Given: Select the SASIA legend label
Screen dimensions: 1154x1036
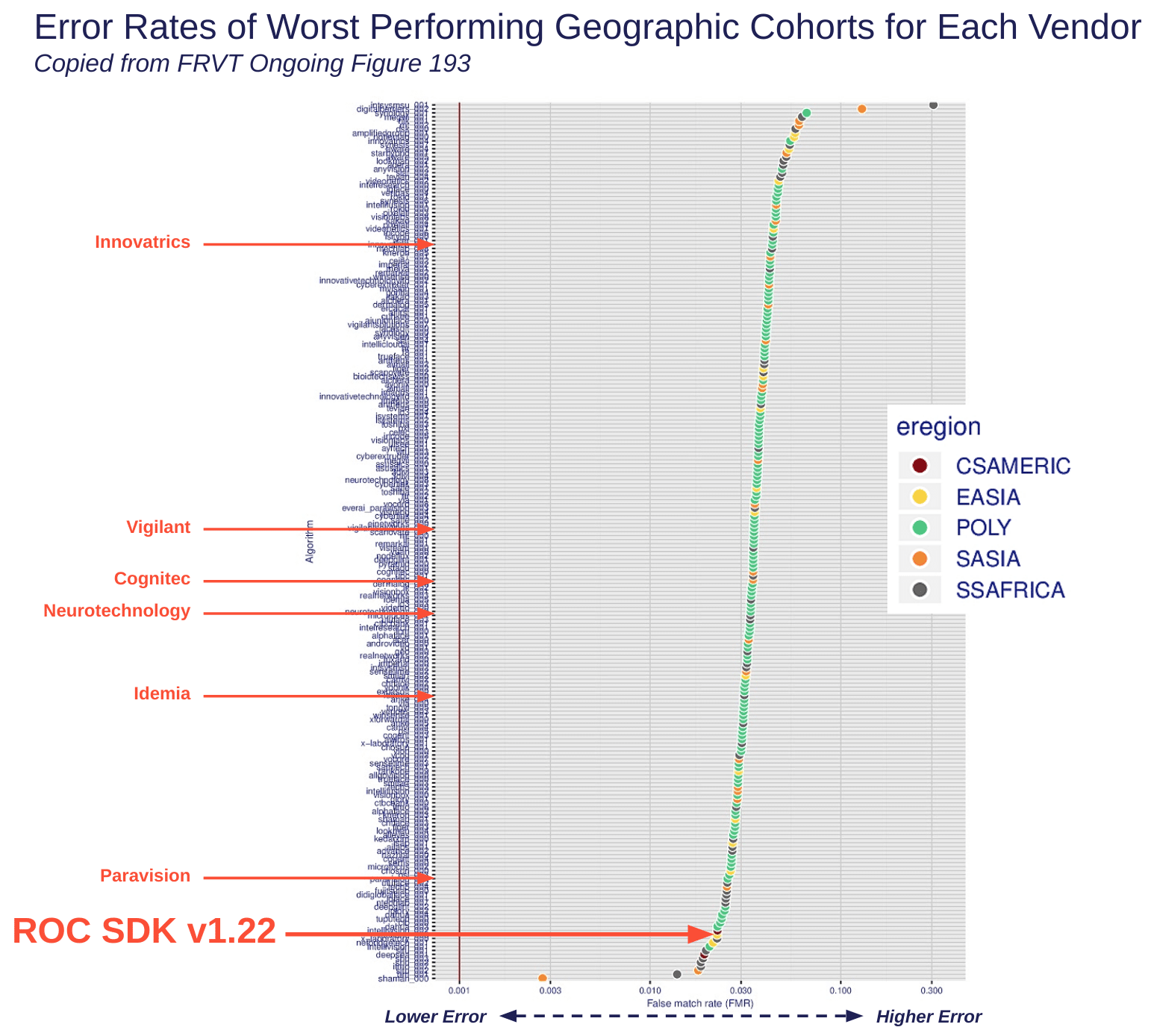Looking at the screenshot, I should click(988, 558).
